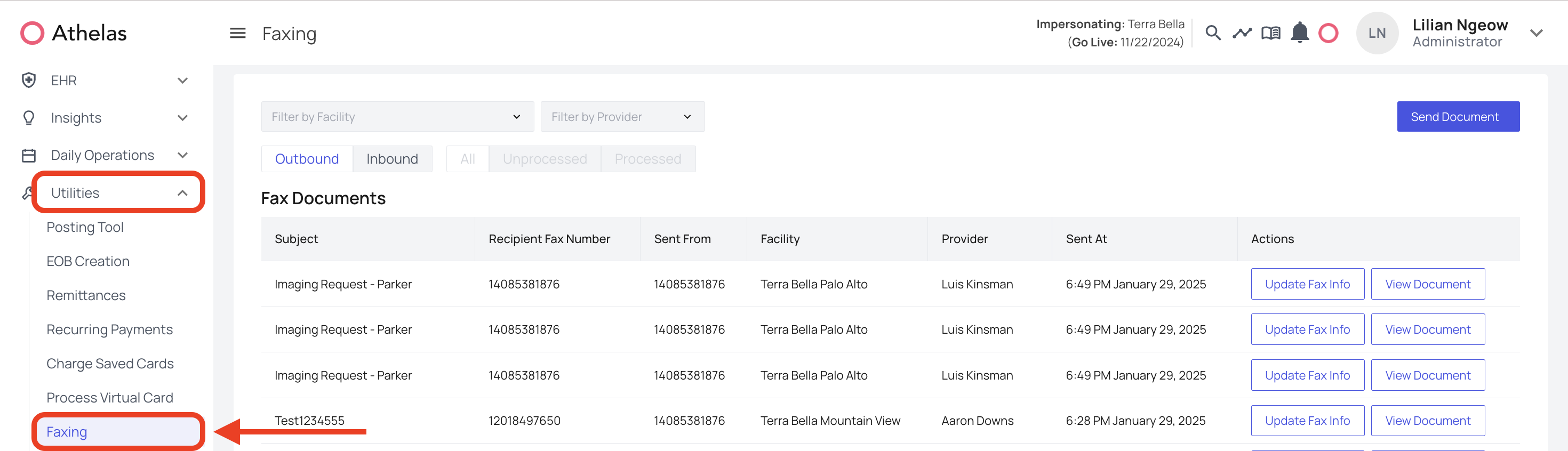1568x451 pixels.
Task: Switch to the Inbound tab
Action: [x=392, y=159]
